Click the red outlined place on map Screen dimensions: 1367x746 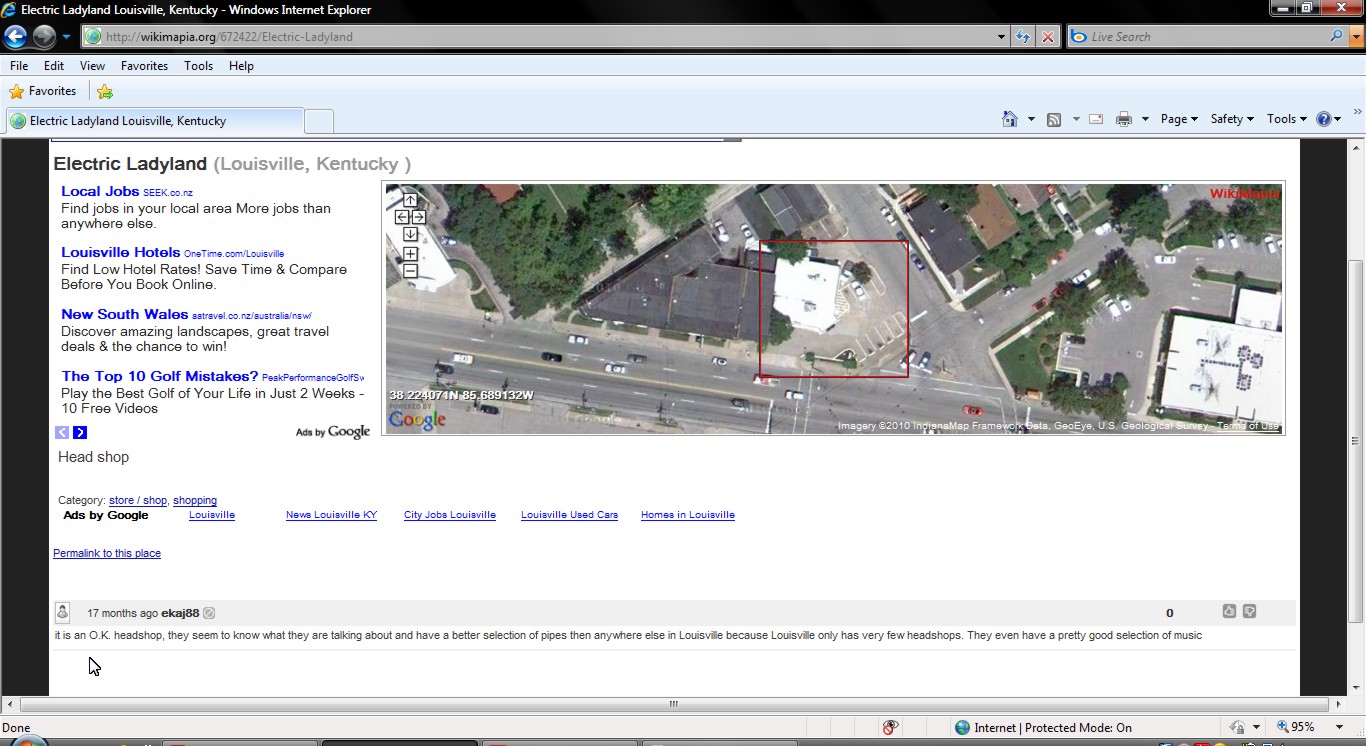pyautogui.click(x=833, y=309)
